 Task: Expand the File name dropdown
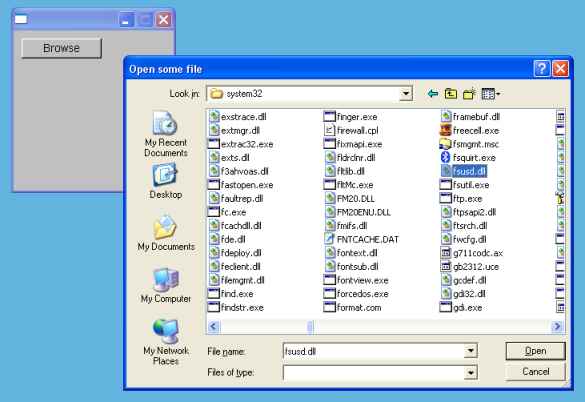(x=471, y=351)
